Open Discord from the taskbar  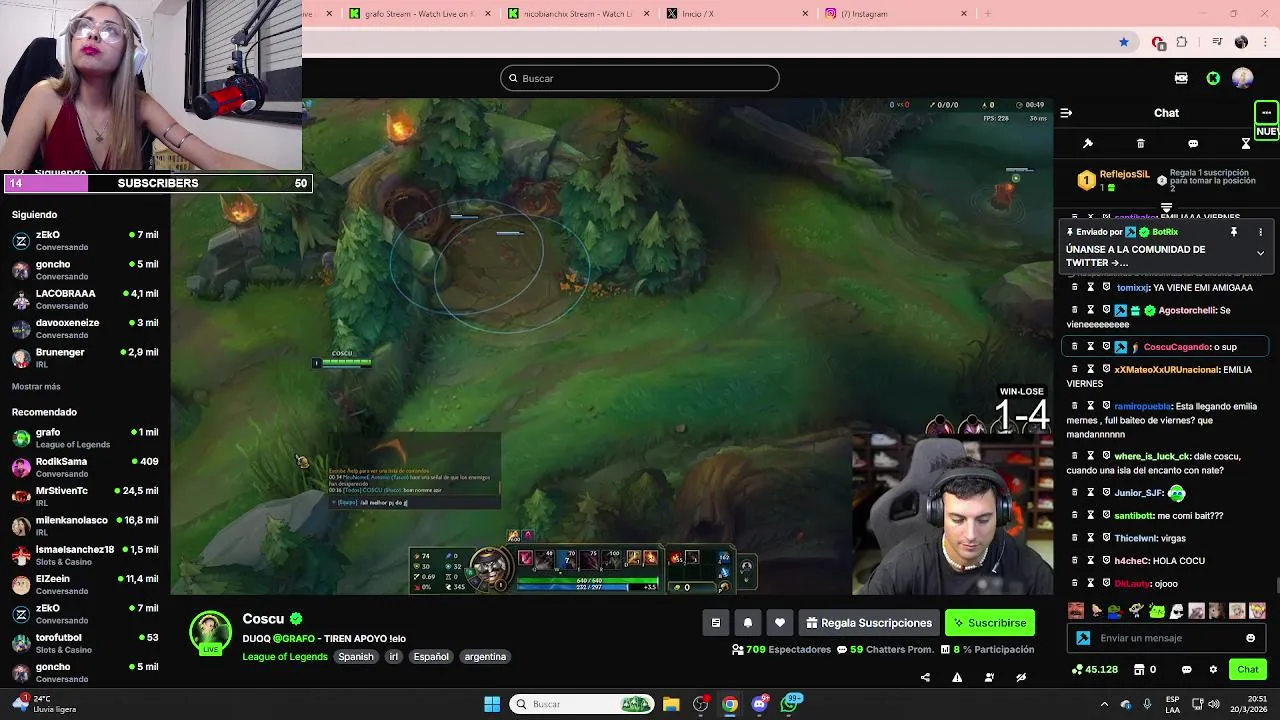point(760,704)
